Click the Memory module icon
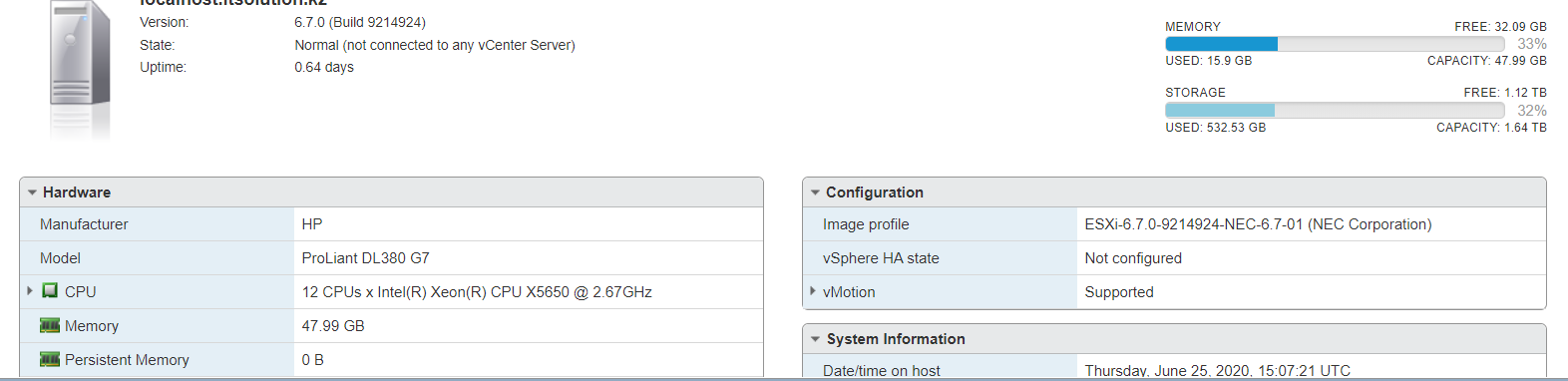 50,325
